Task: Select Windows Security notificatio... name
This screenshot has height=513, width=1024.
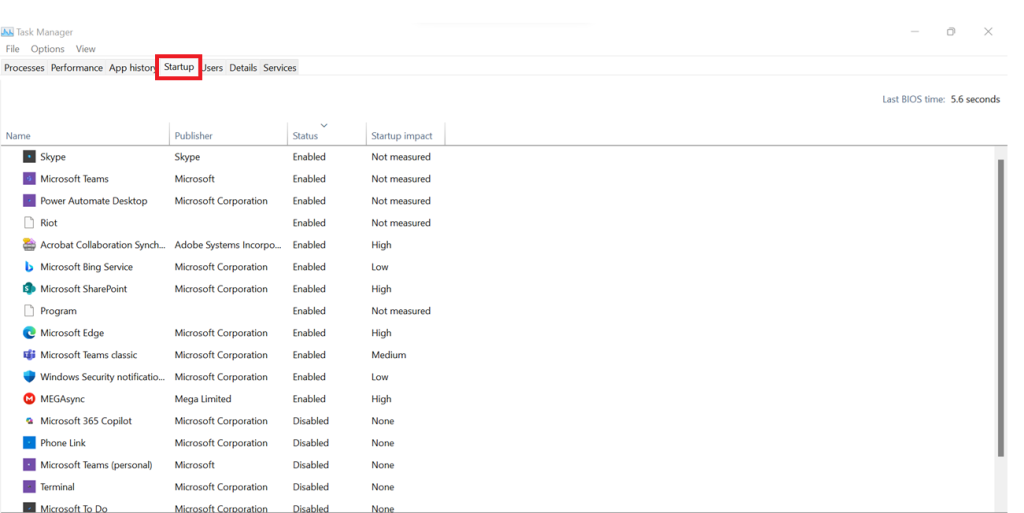Action: (103, 377)
